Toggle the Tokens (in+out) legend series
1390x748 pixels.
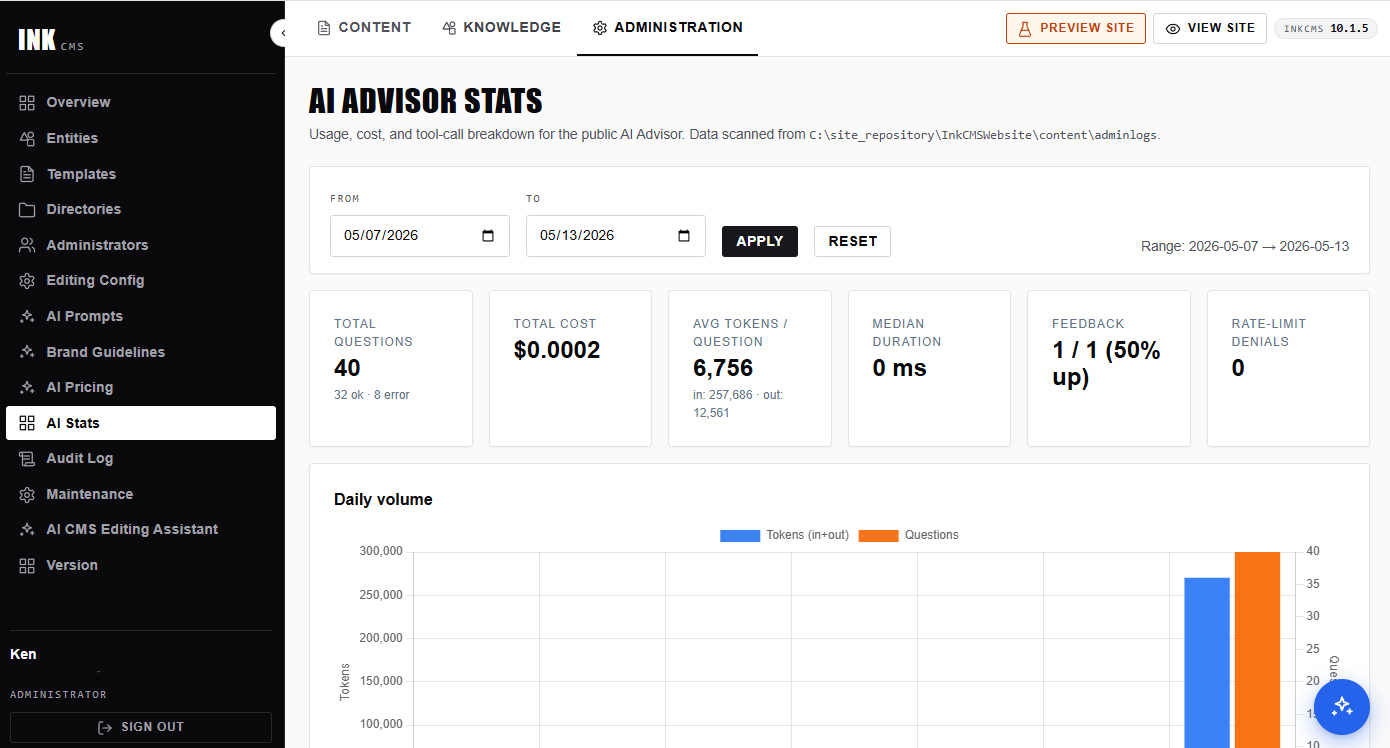(x=784, y=535)
